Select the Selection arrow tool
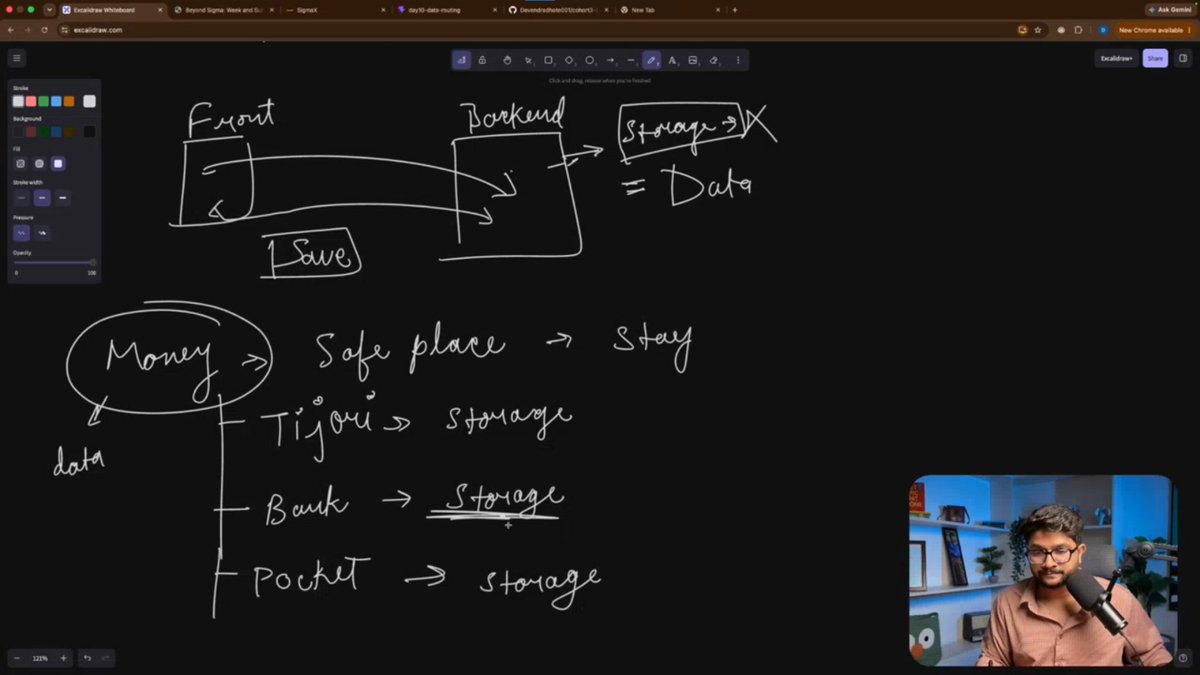This screenshot has height=675, width=1200. pos(529,60)
